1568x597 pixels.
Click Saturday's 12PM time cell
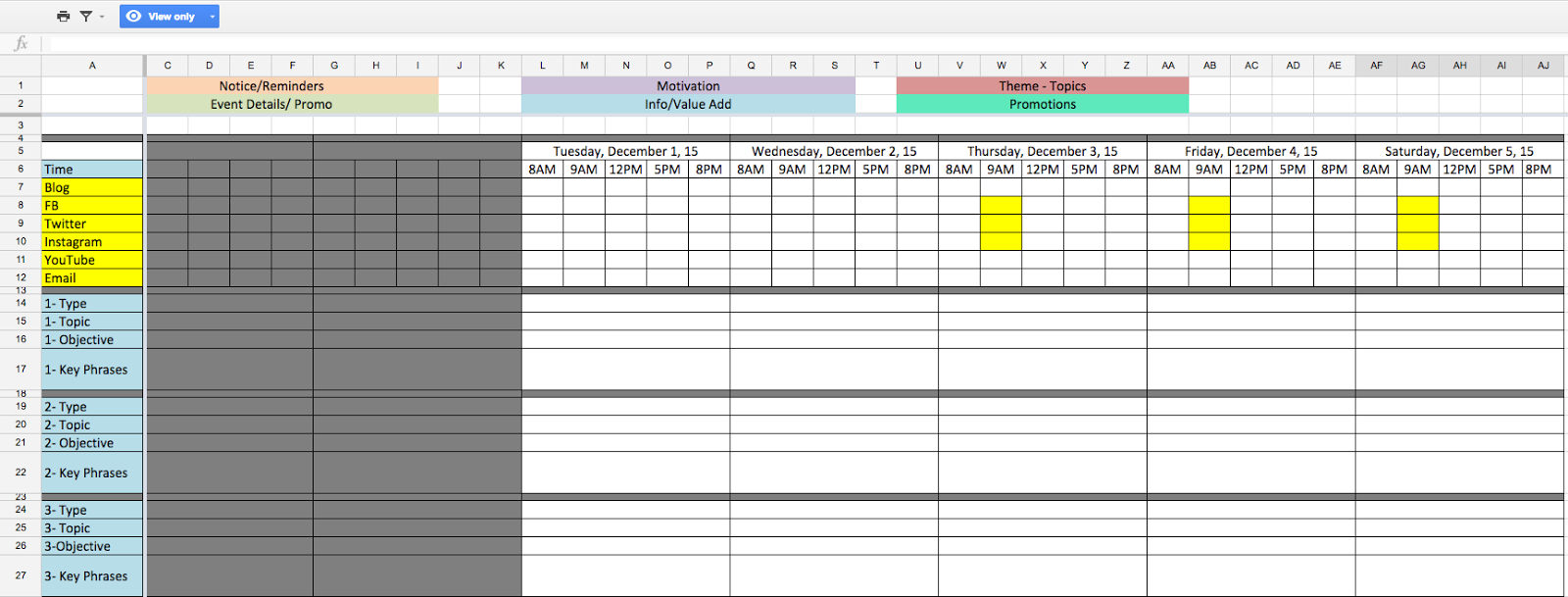pos(1459,170)
